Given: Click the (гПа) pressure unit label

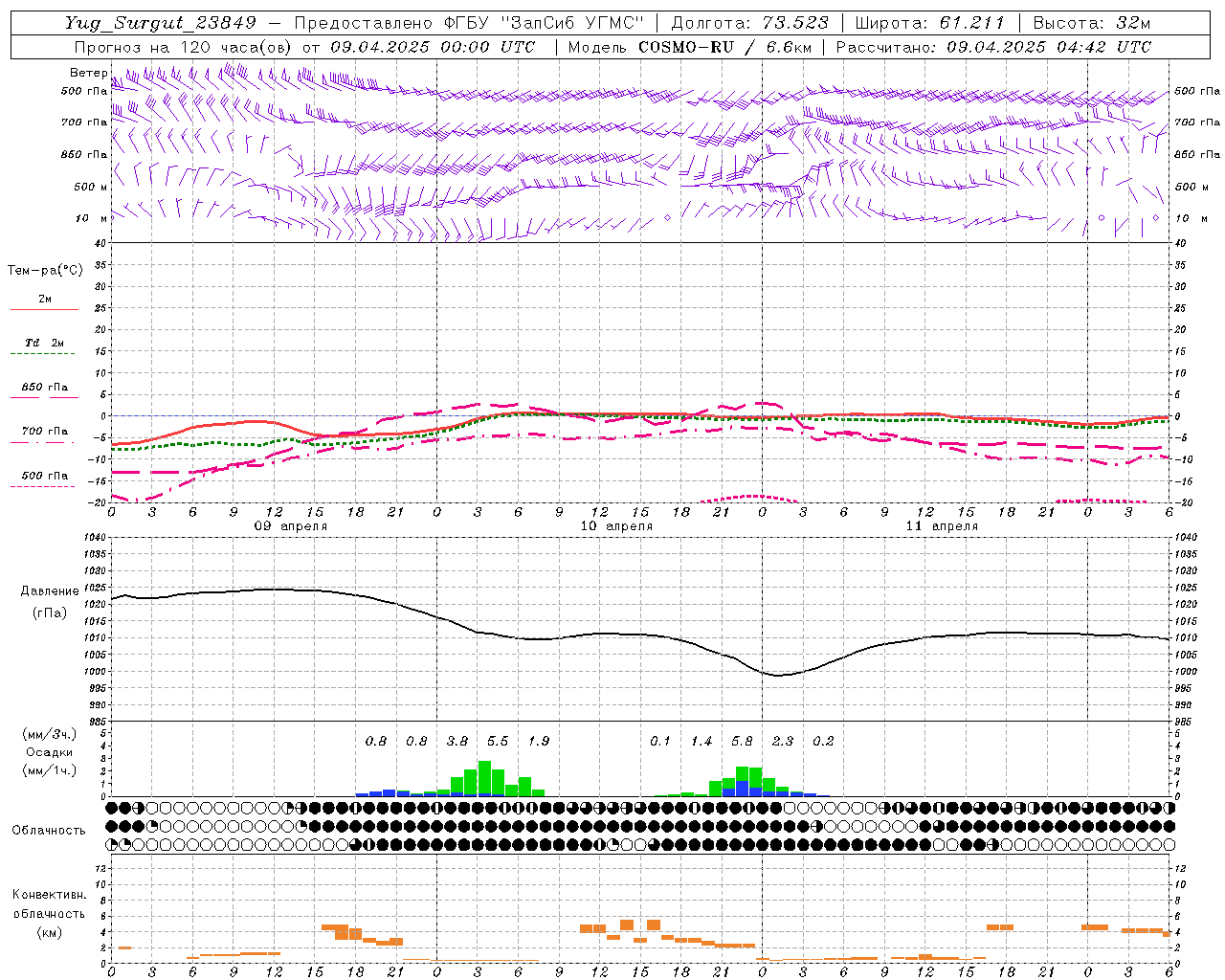Looking at the screenshot, I should 50,612.
